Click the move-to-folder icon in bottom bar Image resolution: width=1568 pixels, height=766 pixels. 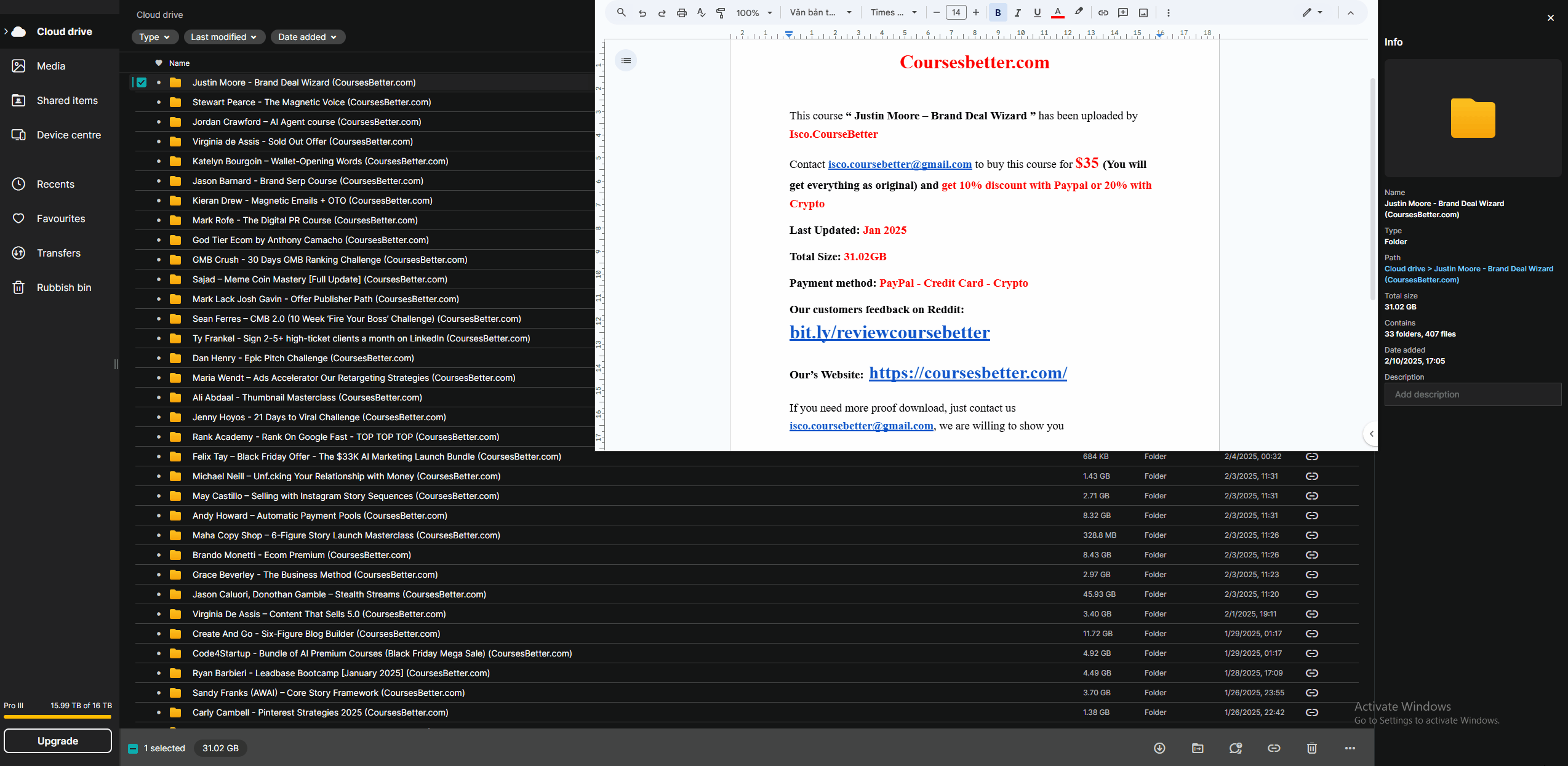1198,748
